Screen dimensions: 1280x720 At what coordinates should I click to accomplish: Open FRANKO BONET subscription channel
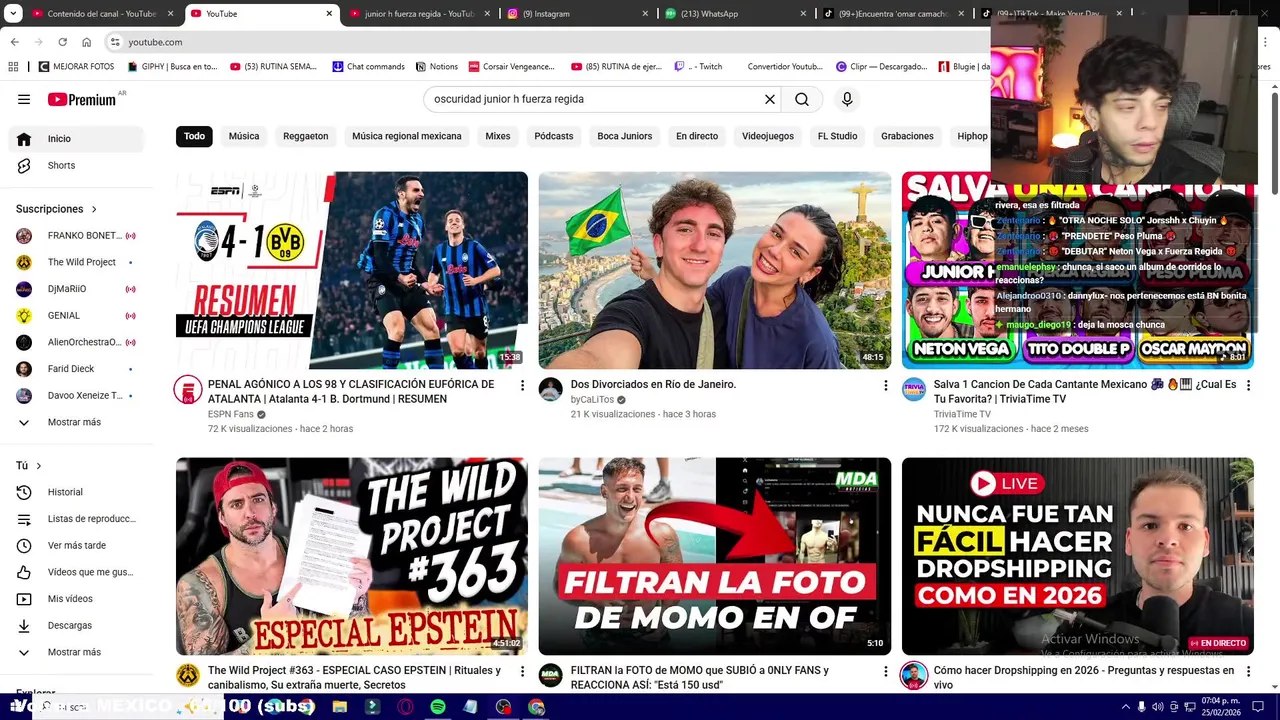coord(76,236)
